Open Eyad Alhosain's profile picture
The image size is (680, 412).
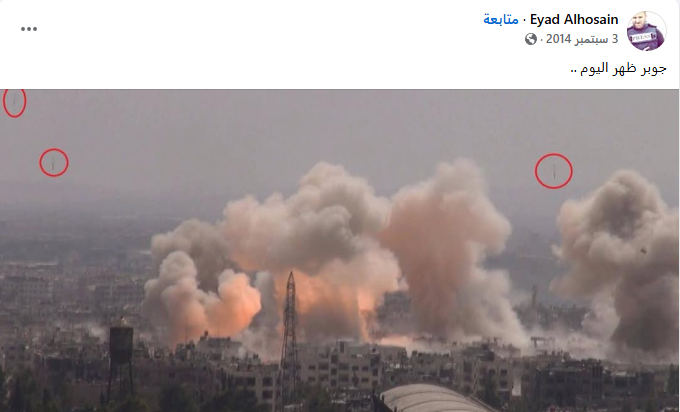[x=646, y=31]
